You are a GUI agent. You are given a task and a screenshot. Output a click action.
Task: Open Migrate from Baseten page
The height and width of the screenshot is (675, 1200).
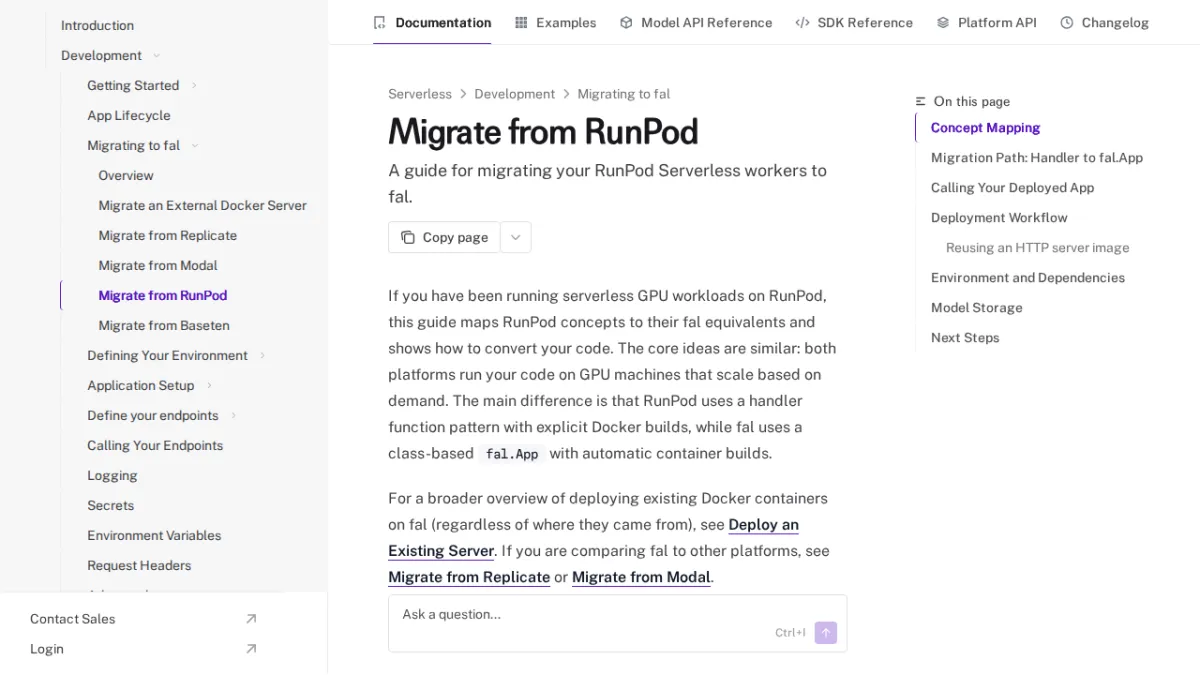click(x=164, y=325)
